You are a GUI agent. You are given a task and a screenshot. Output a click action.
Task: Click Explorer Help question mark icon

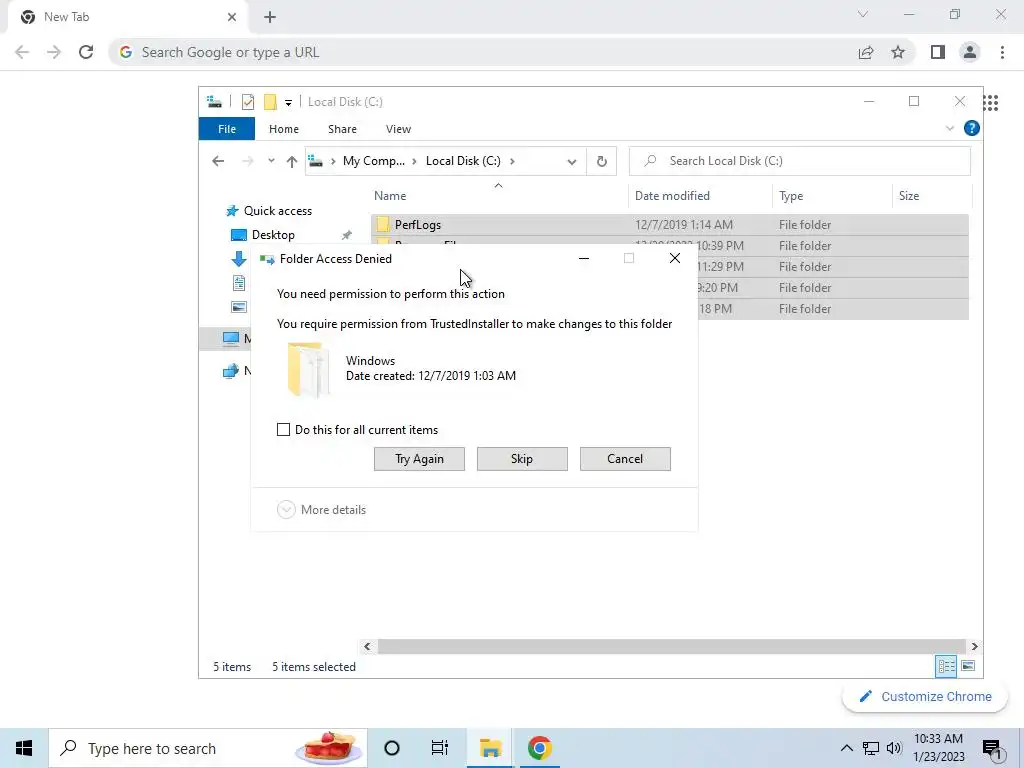tap(971, 128)
